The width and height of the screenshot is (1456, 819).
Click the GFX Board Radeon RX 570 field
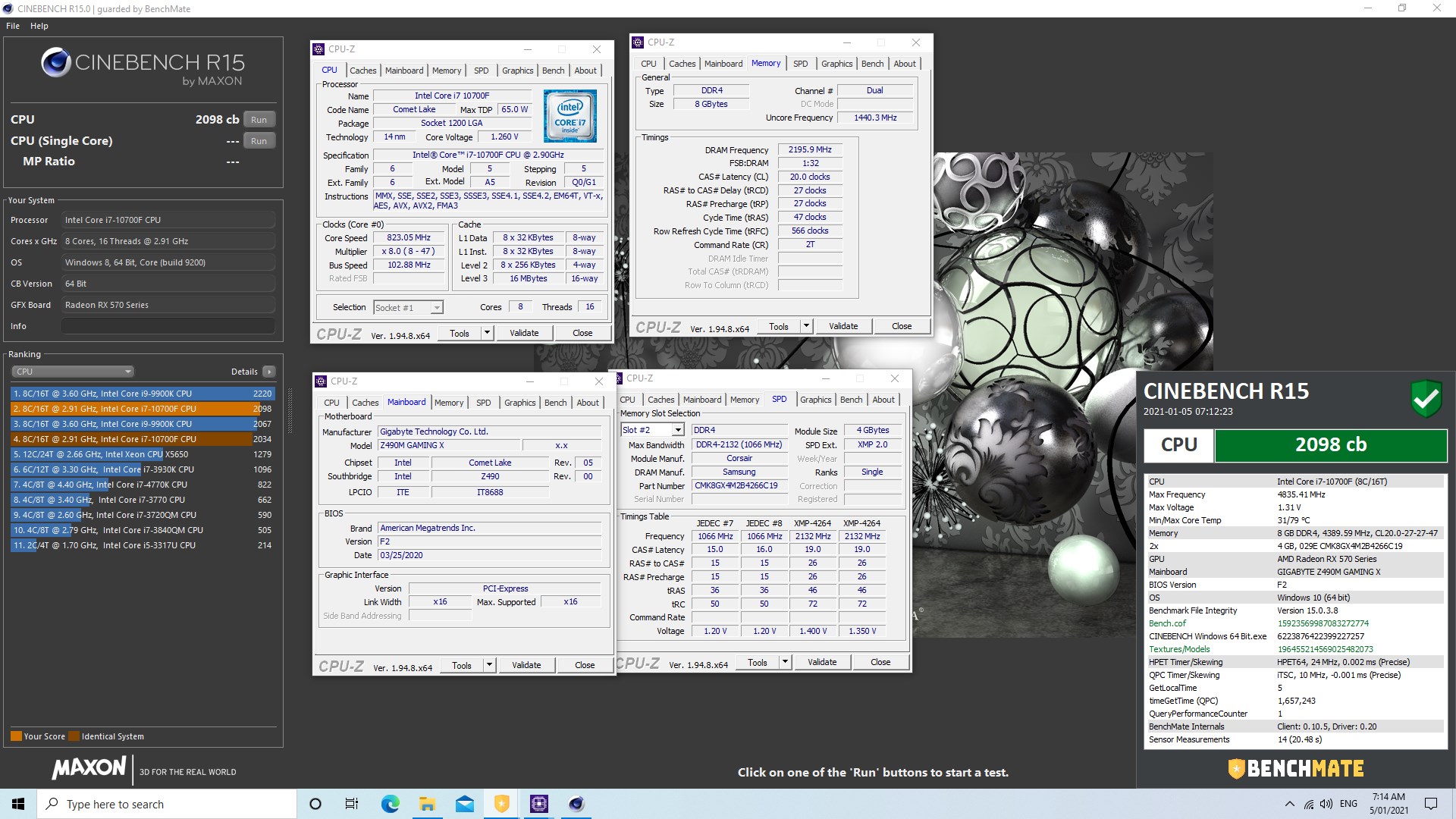pos(168,305)
